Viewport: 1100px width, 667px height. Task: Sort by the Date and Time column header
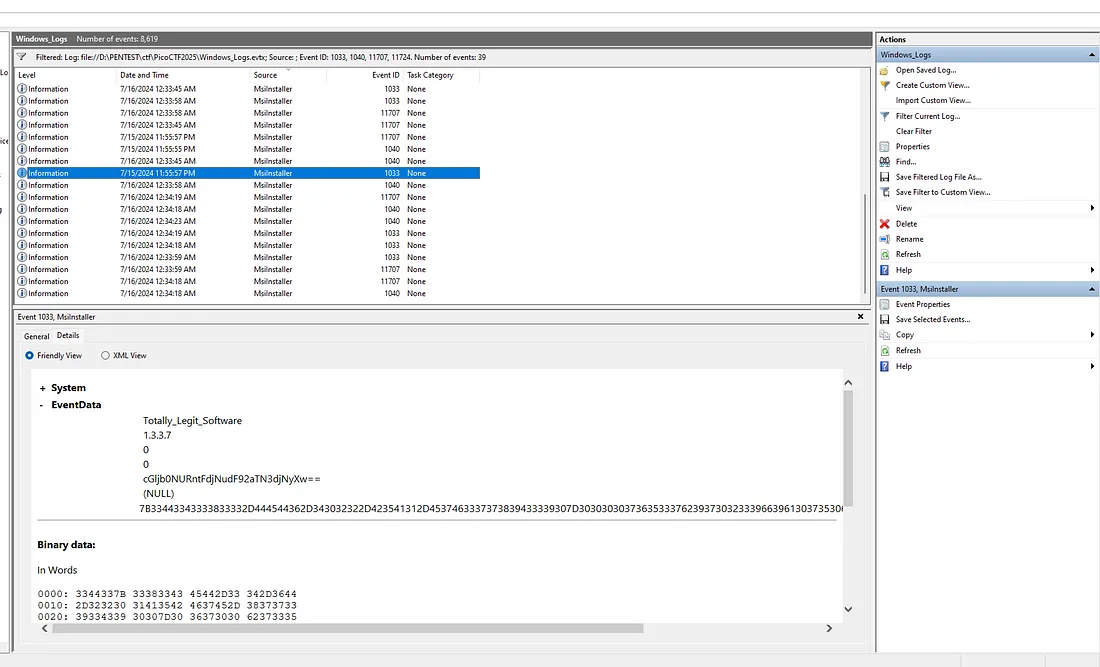[x=182, y=75]
